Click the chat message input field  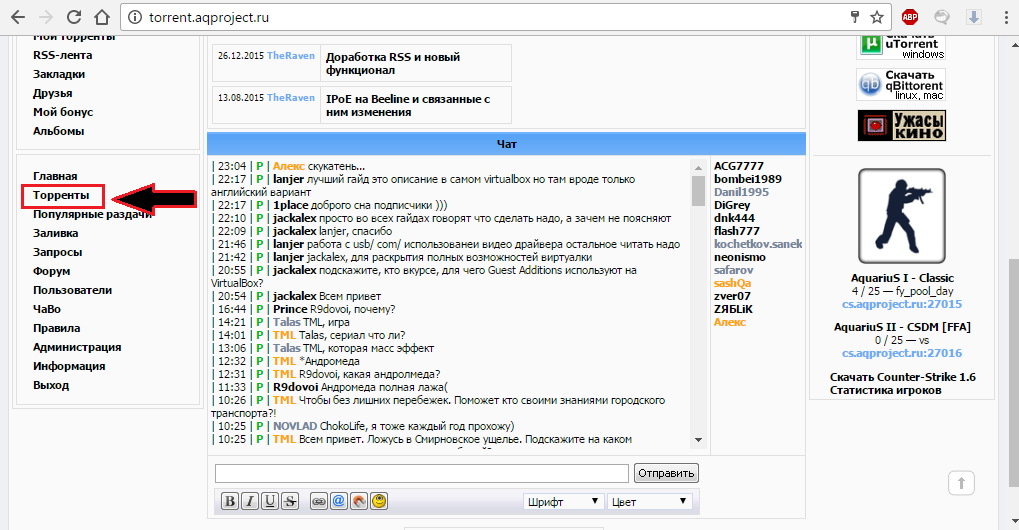pyautogui.click(x=422, y=473)
